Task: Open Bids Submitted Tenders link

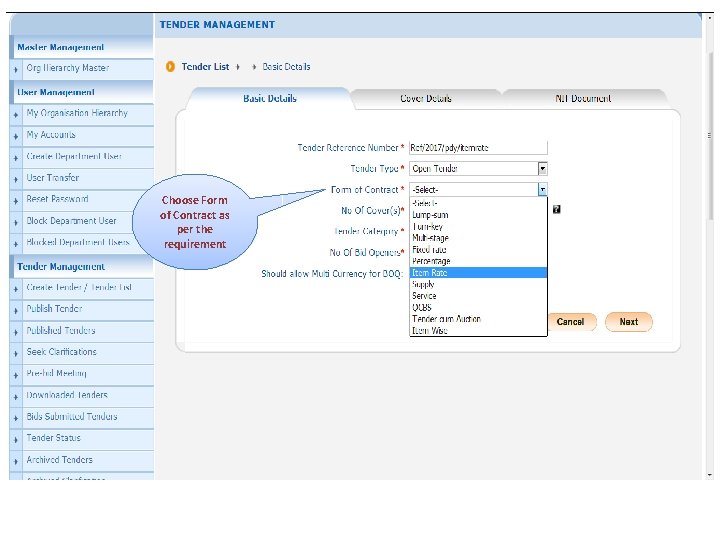Action: pos(72,416)
